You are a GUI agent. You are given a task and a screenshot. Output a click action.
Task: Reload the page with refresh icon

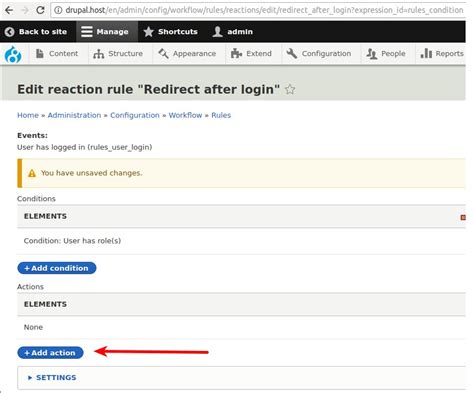pyautogui.click(x=40, y=10)
